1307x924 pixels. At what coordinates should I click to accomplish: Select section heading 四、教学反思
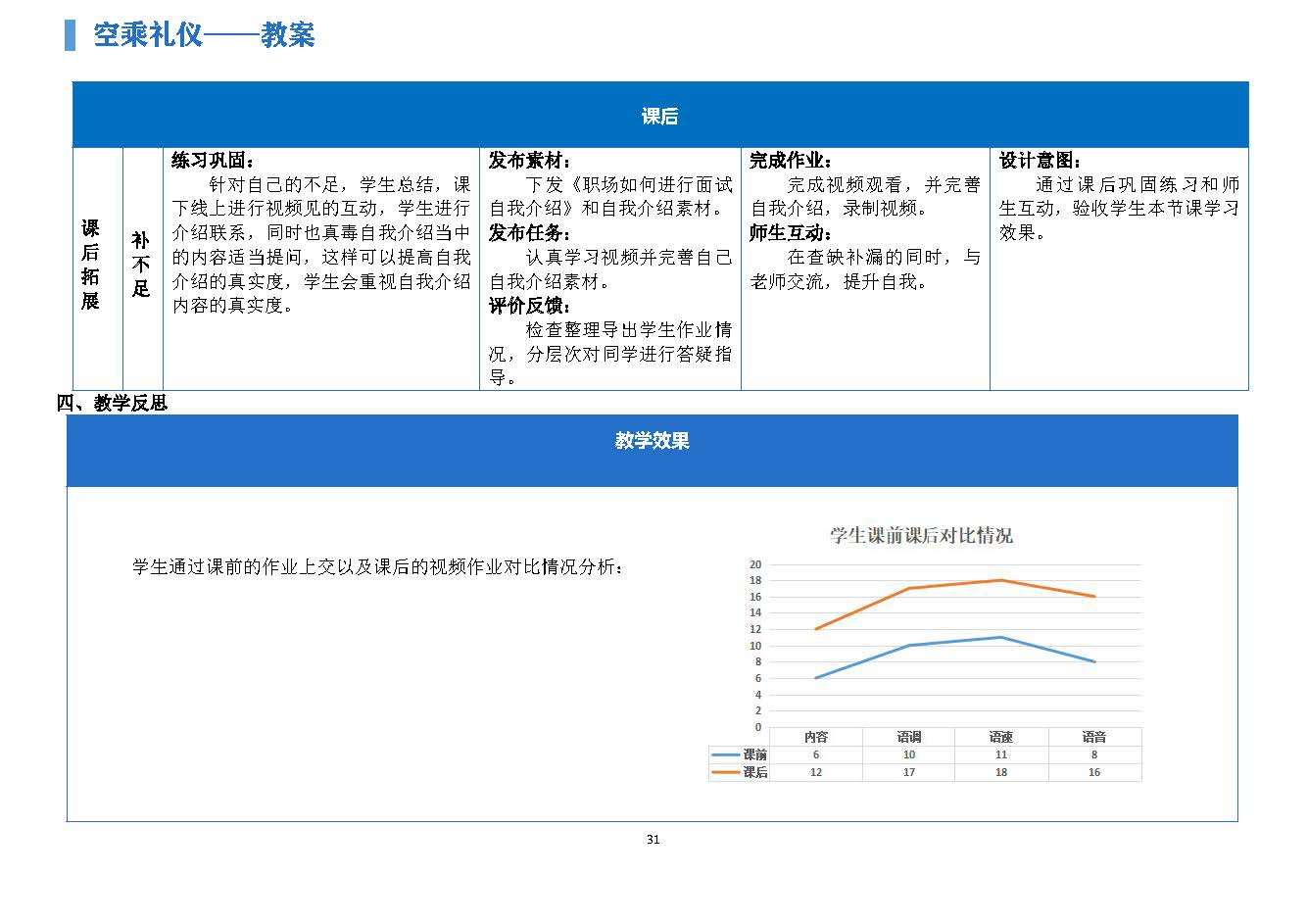[113, 403]
